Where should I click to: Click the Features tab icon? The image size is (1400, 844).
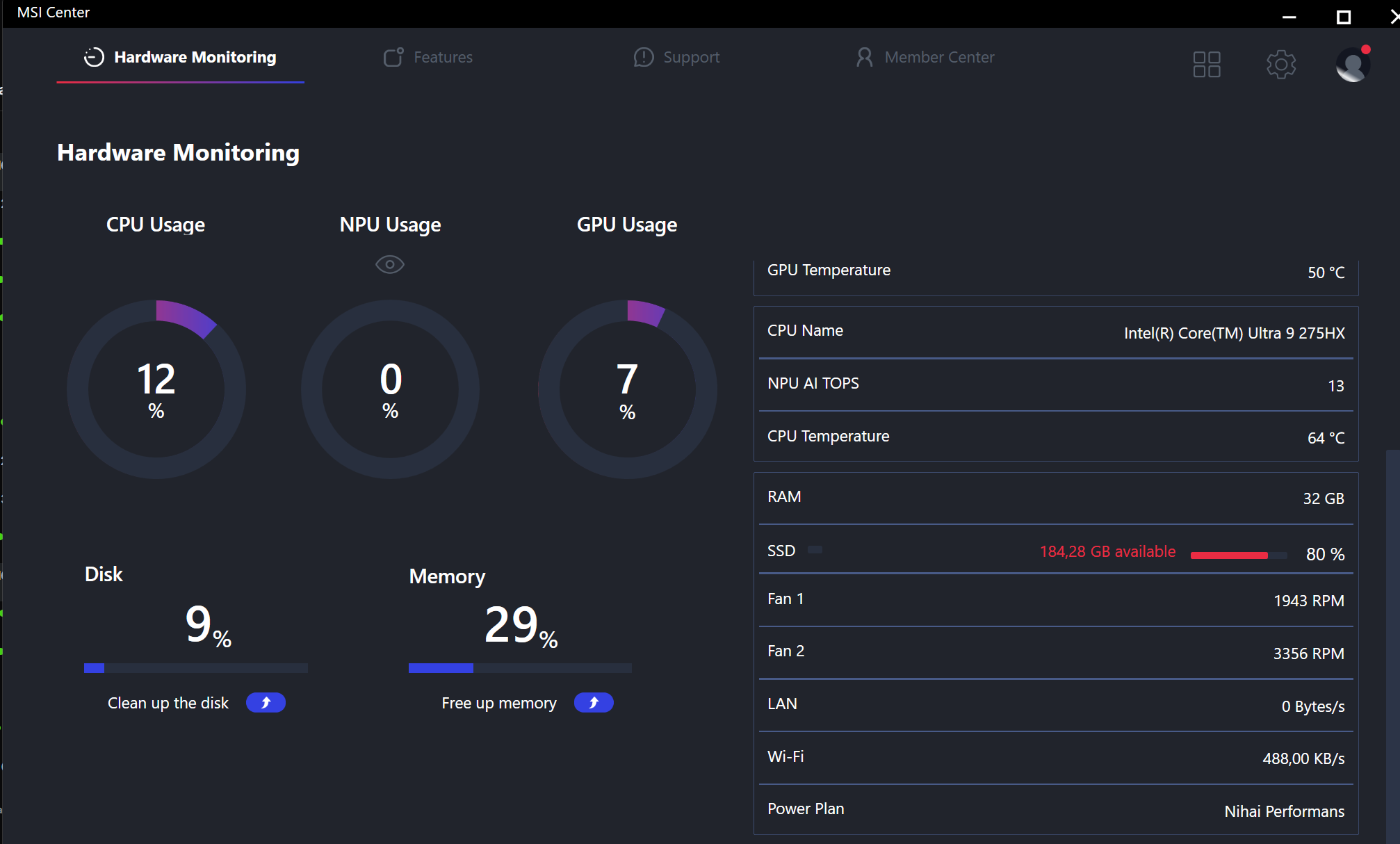pyautogui.click(x=393, y=57)
